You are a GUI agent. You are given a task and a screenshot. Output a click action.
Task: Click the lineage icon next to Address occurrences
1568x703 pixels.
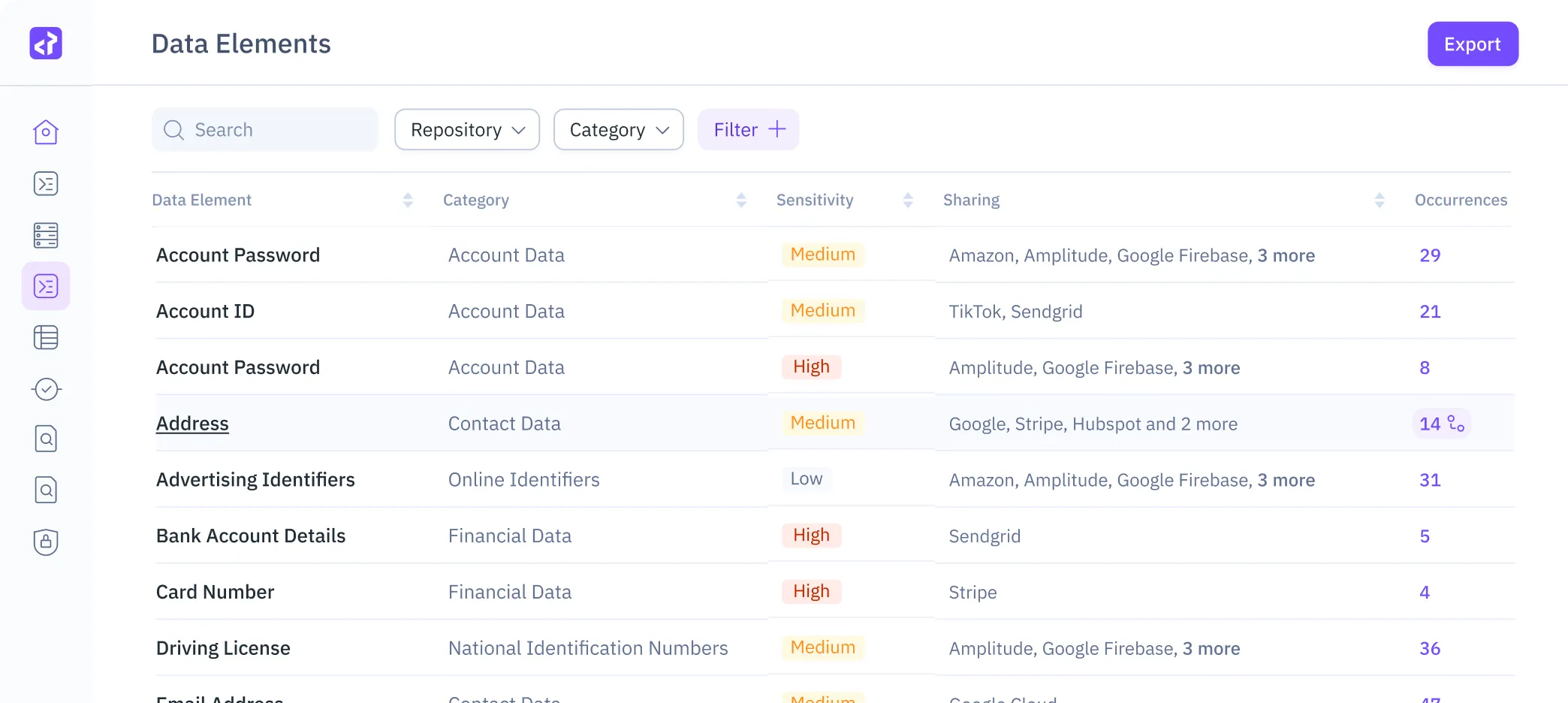coord(1458,424)
